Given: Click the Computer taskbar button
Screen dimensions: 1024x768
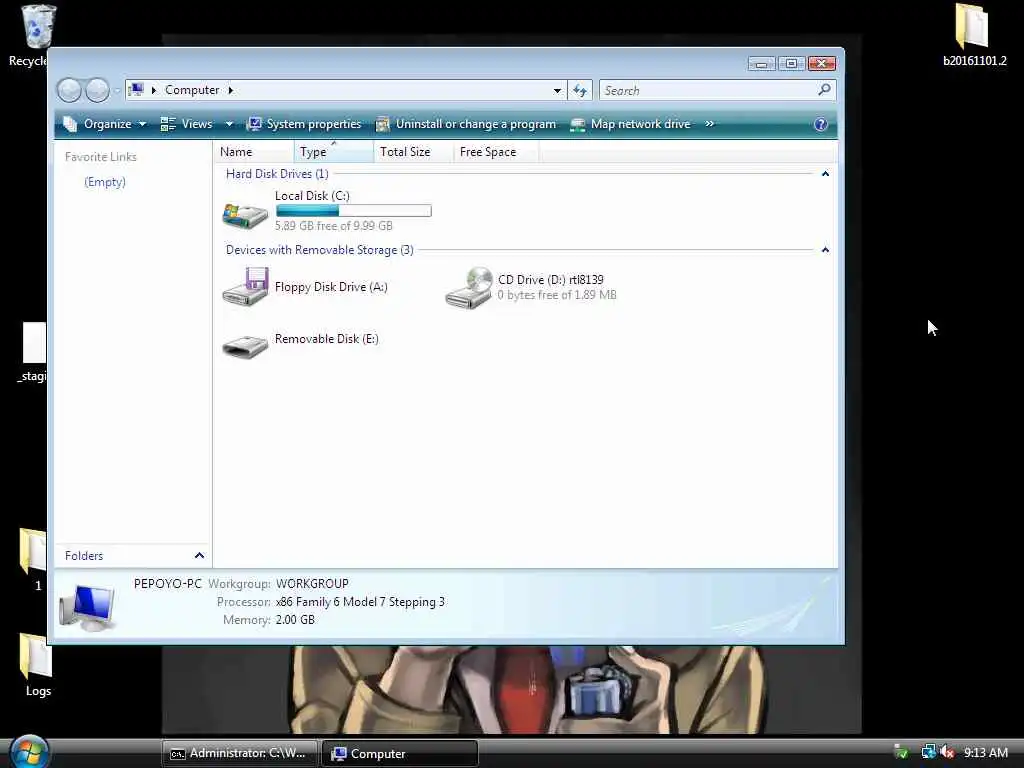Looking at the screenshot, I should 400,753.
